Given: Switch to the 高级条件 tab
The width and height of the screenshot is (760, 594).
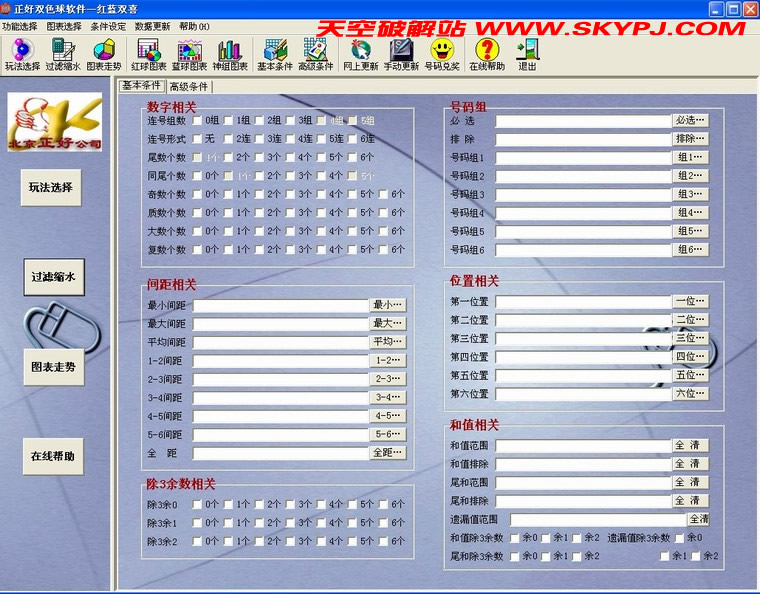Looking at the screenshot, I should click(188, 86).
